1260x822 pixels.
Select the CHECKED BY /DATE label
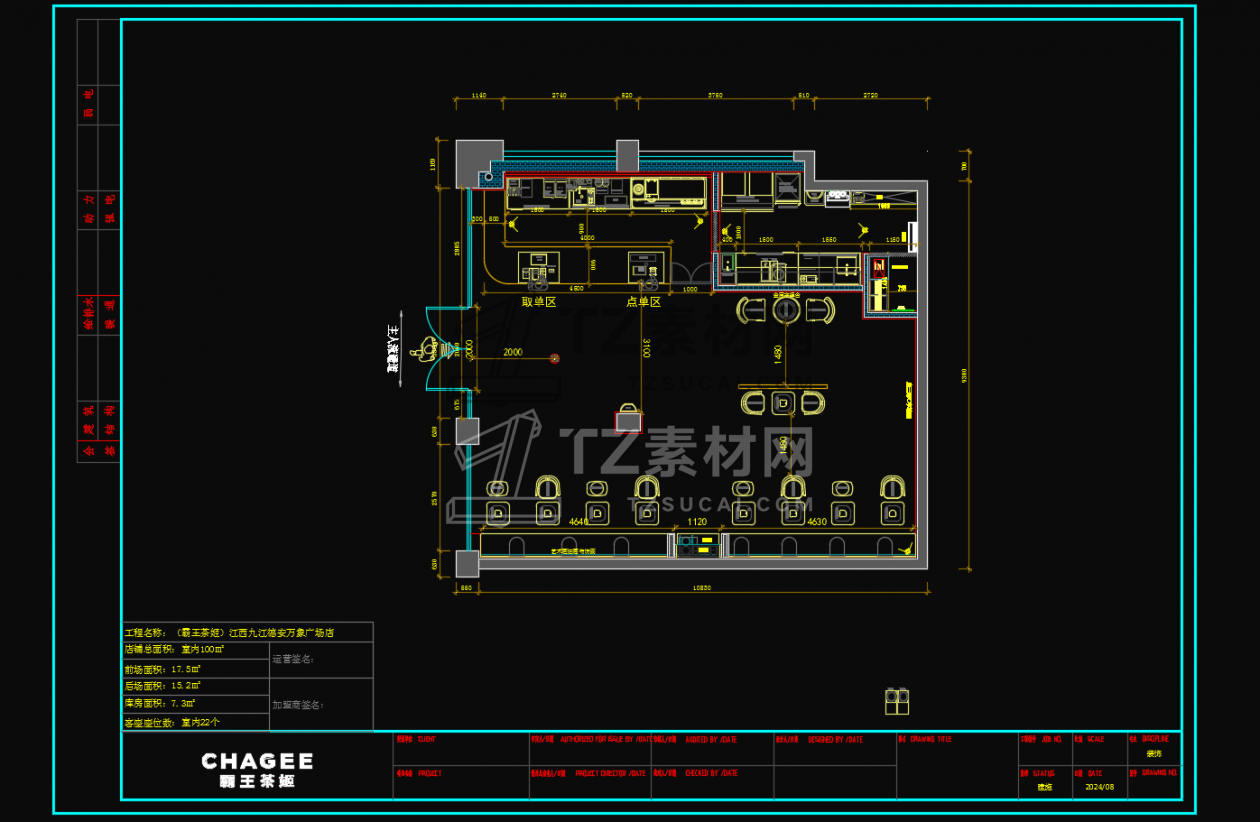click(711, 773)
